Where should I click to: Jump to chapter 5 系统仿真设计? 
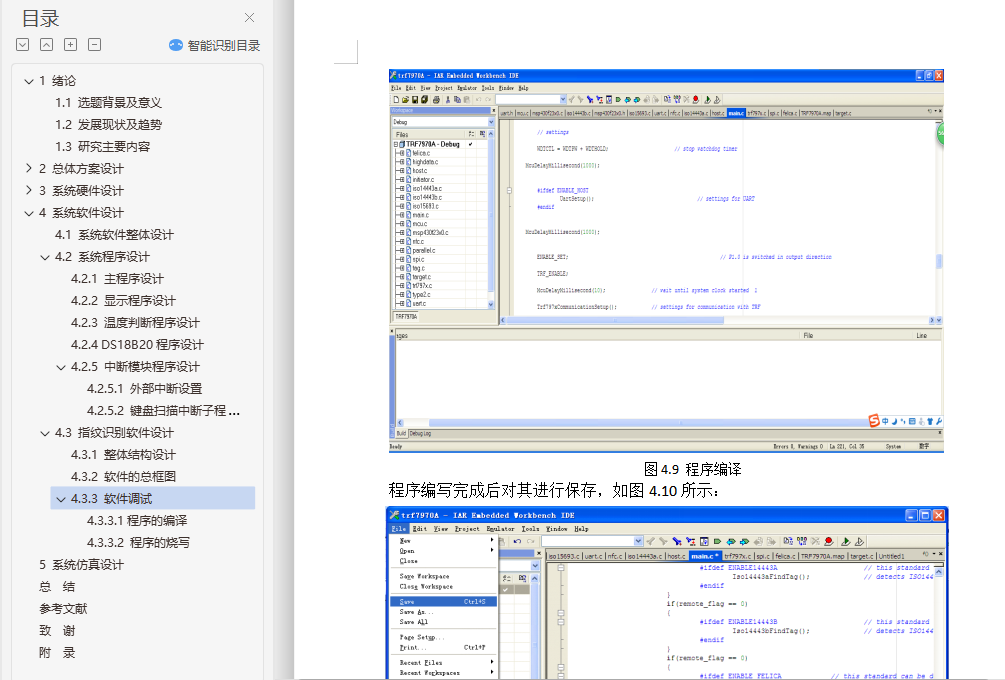tap(81, 565)
